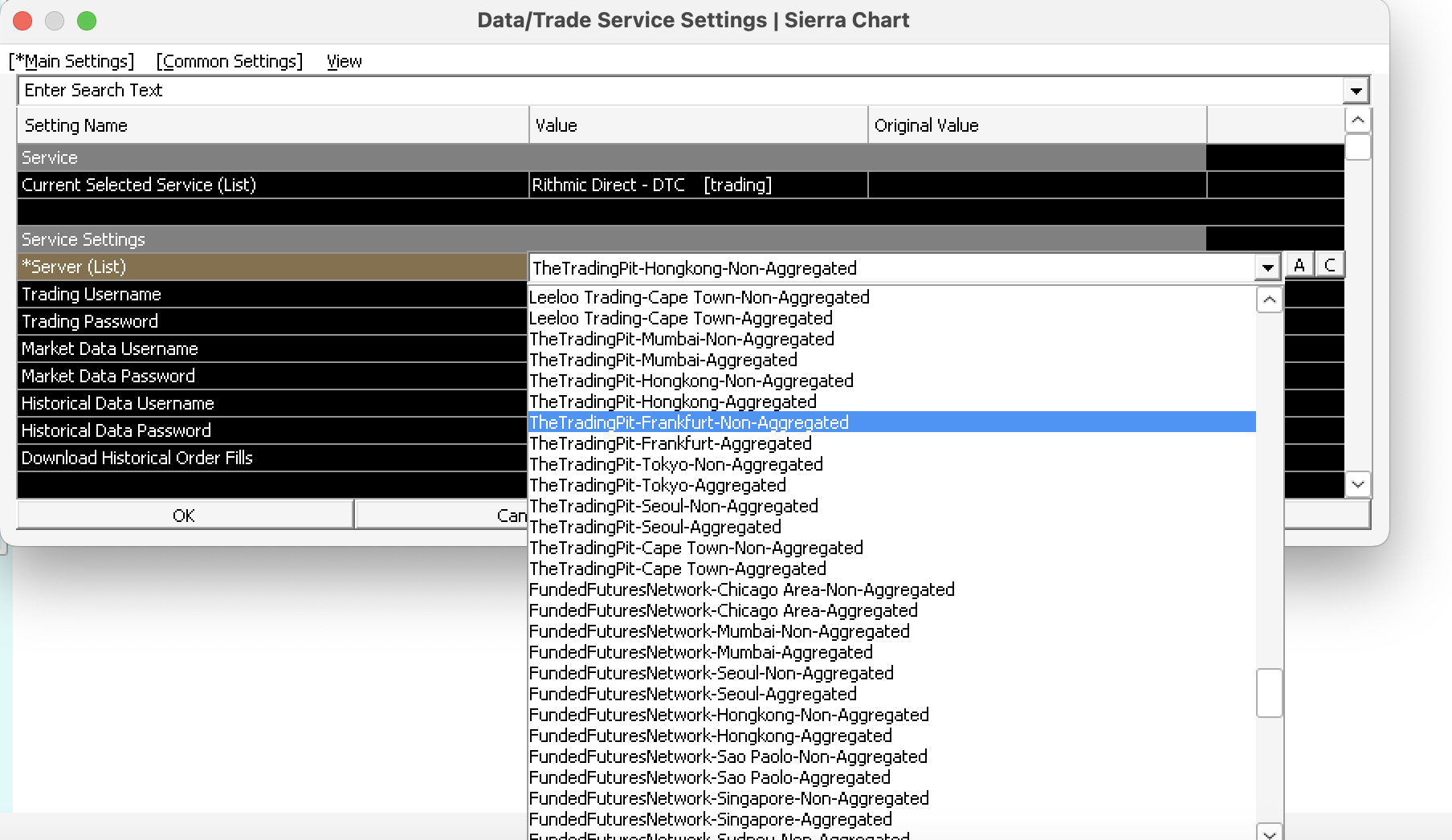This screenshot has height=840, width=1452.
Task: Choose FundedFuturesNetwork-Seoul-Aggregated server
Action: (891, 694)
